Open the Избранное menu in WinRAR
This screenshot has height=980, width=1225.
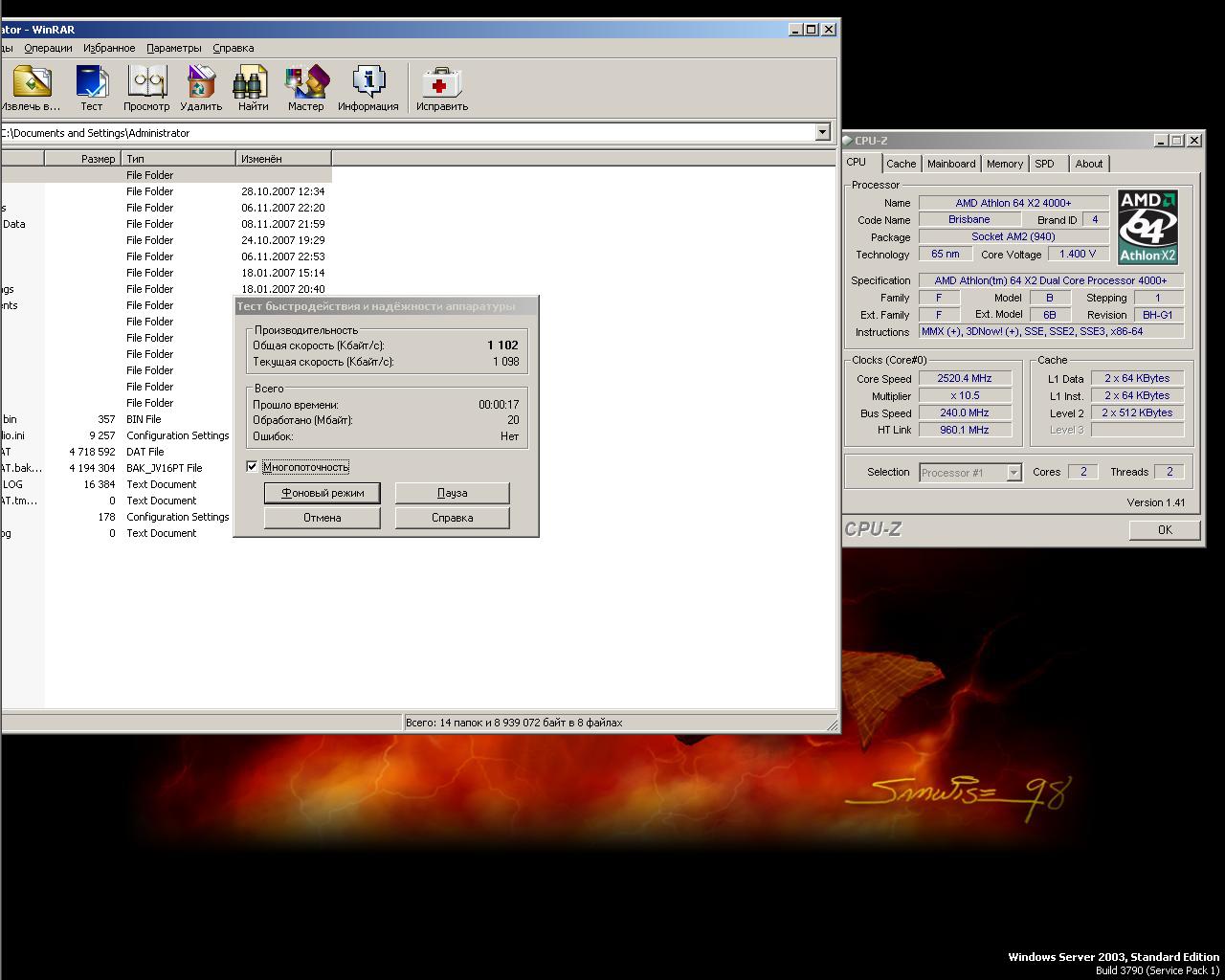click(x=109, y=48)
